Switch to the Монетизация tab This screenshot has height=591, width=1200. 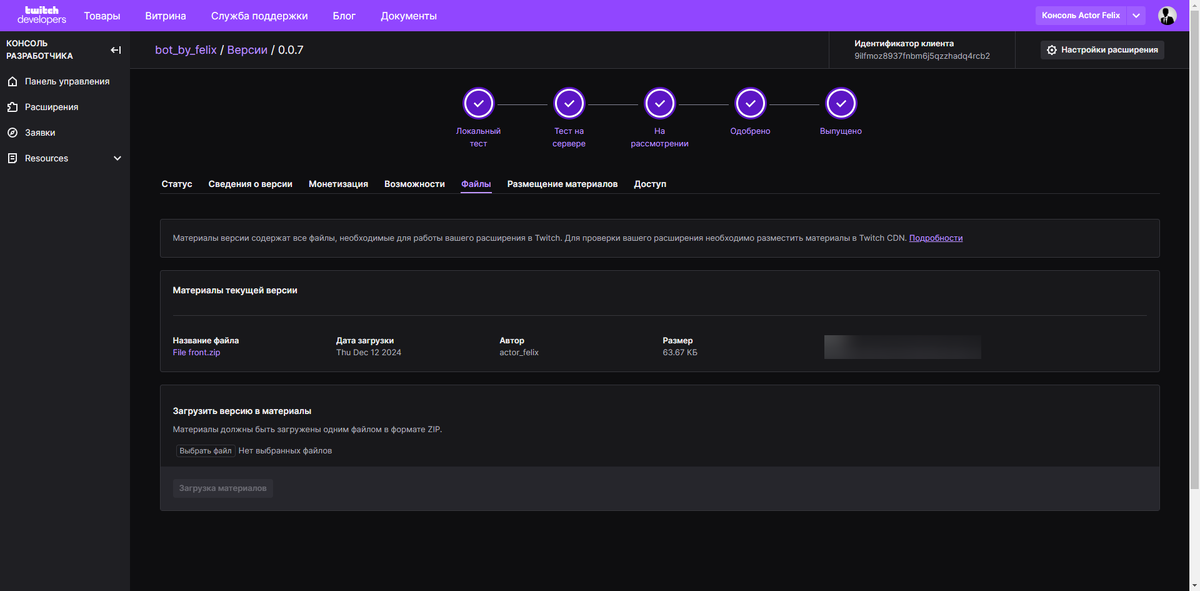(338, 184)
